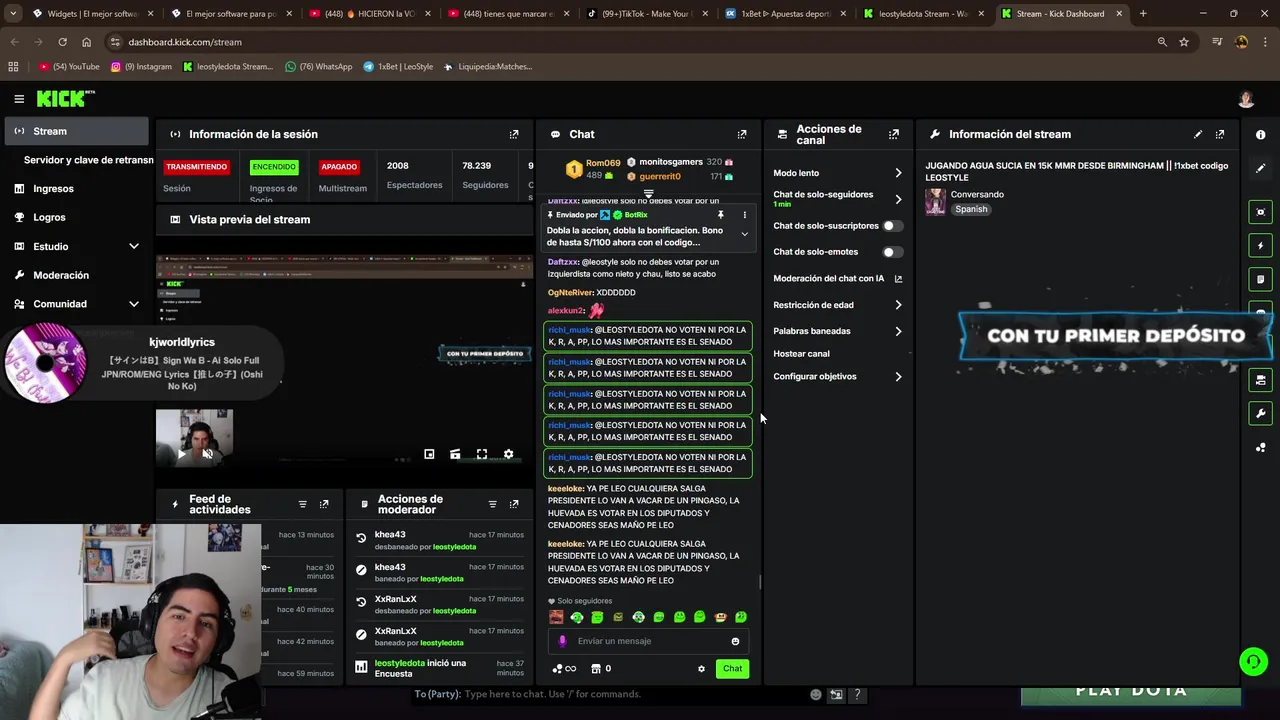Open WhatsApp bookmark in bookmarks bar
Screen dimensions: 1280x720
pyautogui.click(x=319, y=67)
